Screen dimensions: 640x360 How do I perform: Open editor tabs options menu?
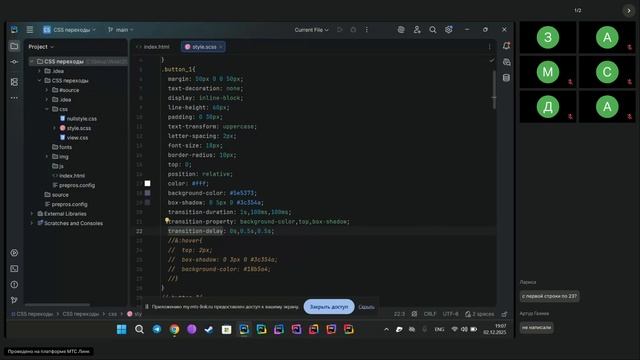489,47
